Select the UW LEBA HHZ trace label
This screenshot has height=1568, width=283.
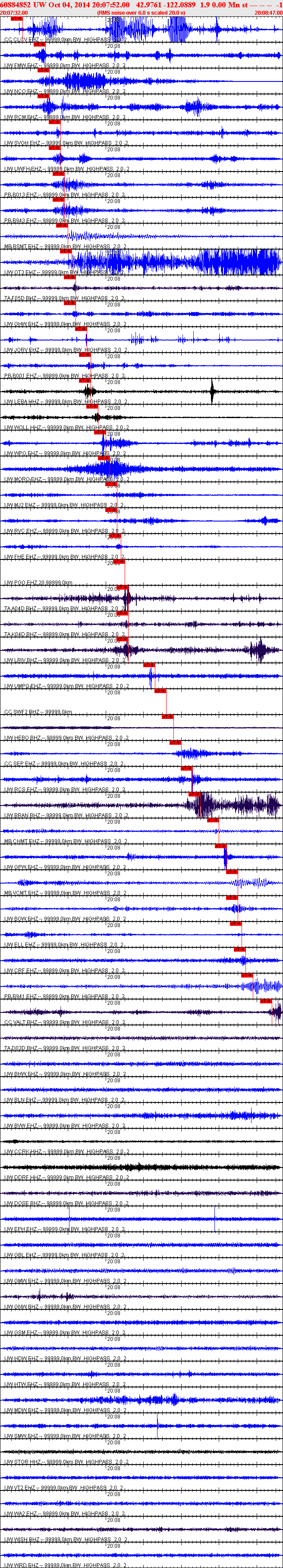click(65, 402)
